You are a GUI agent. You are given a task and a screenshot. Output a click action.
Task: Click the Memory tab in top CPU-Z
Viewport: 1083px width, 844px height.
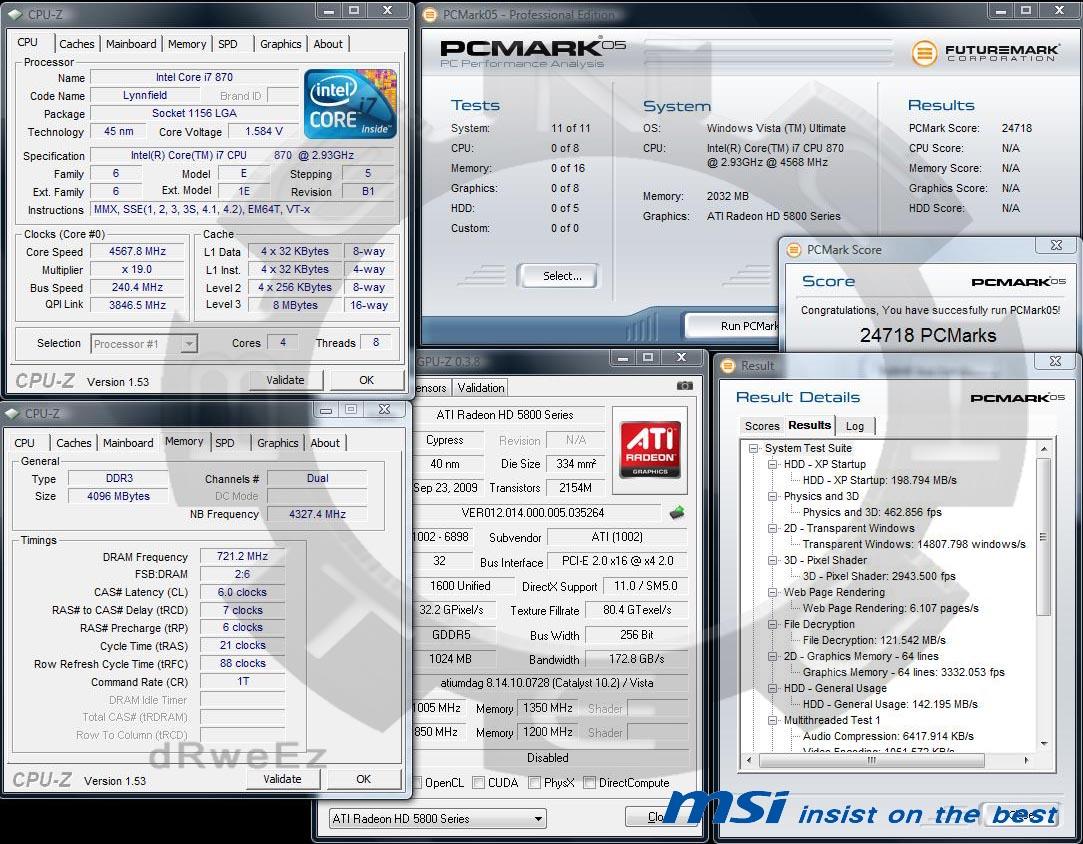click(187, 44)
